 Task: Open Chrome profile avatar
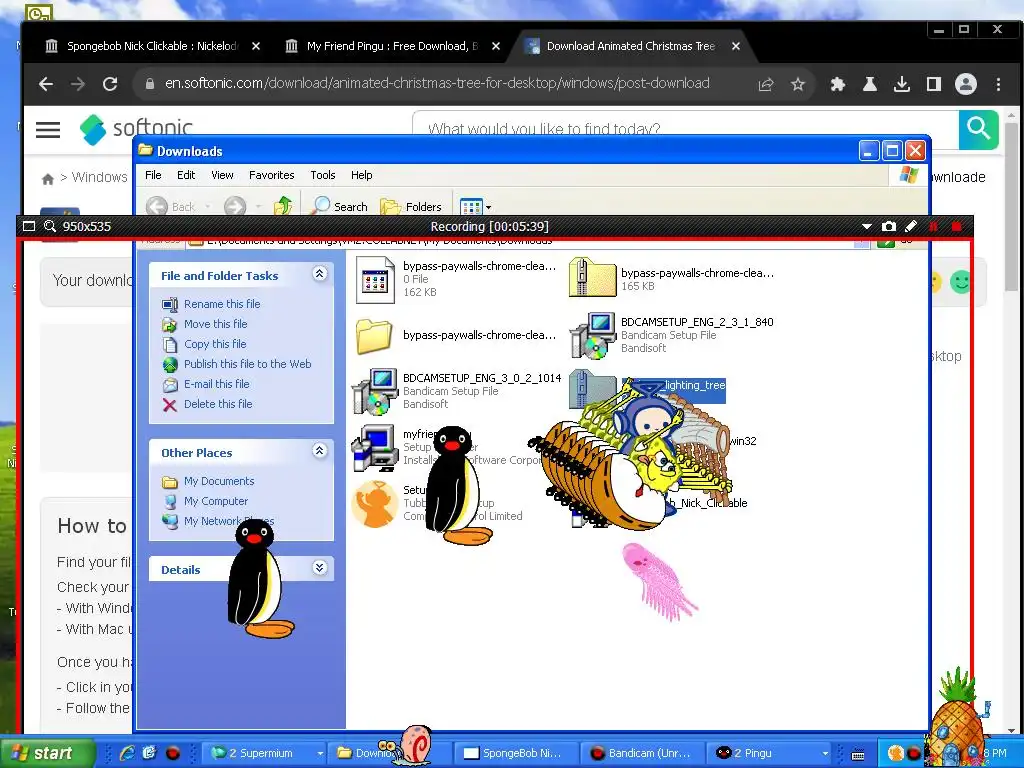tap(966, 84)
